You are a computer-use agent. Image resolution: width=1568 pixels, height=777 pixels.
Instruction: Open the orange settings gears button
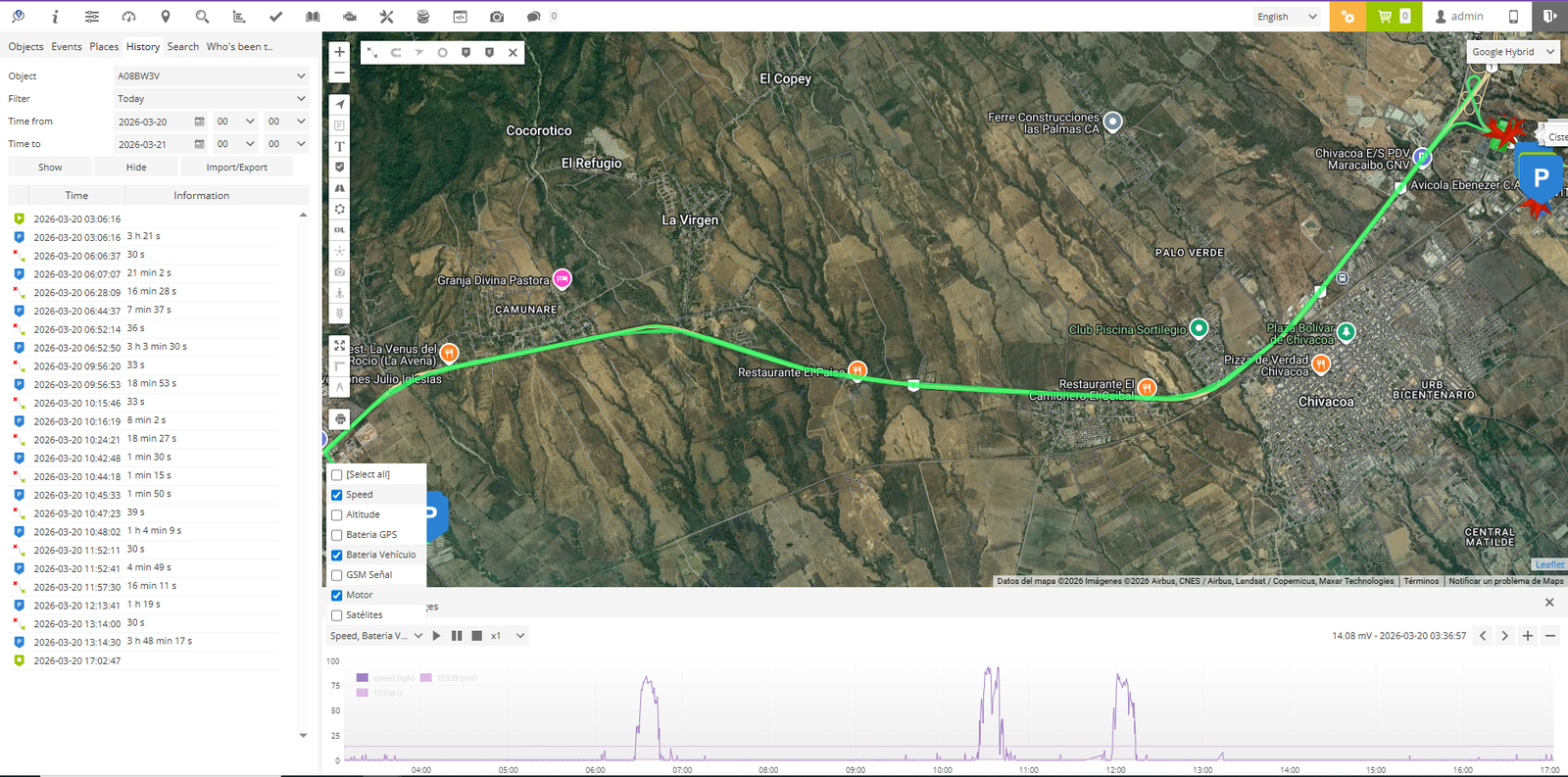pyautogui.click(x=1348, y=17)
